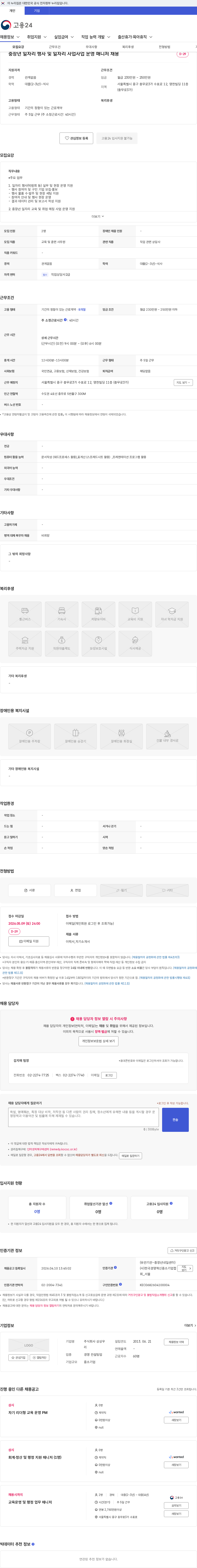Jump to the 모집요강 section tab
Image resolution: width=197 pixels, height=1568 pixels.
(x=18, y=47)
